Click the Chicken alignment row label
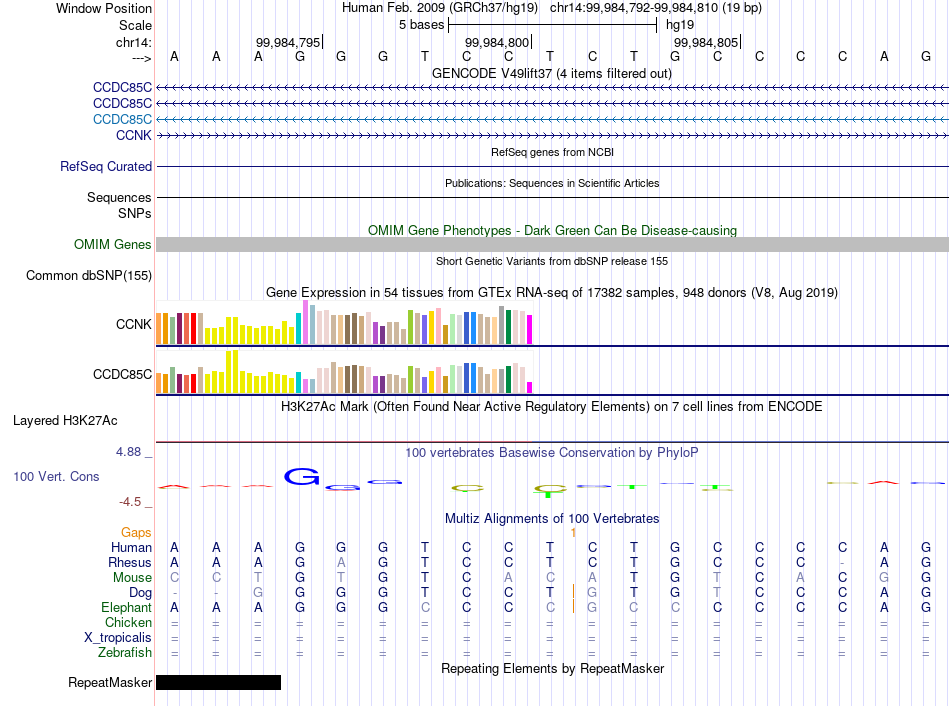Viewport: 950px width, 706px height. tap(128, 623)
